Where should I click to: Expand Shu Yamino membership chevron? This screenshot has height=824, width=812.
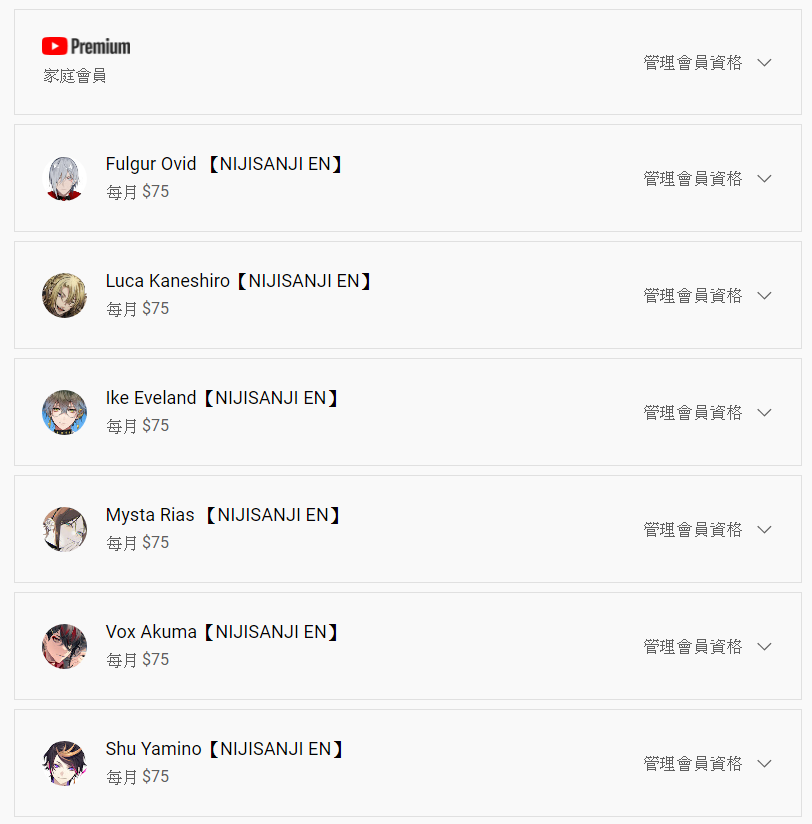click(x=764, y=764)
